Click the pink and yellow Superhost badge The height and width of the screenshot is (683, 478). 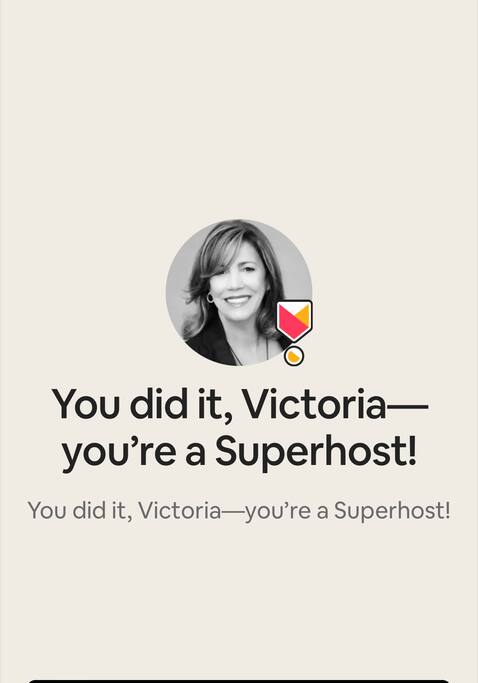294,322
